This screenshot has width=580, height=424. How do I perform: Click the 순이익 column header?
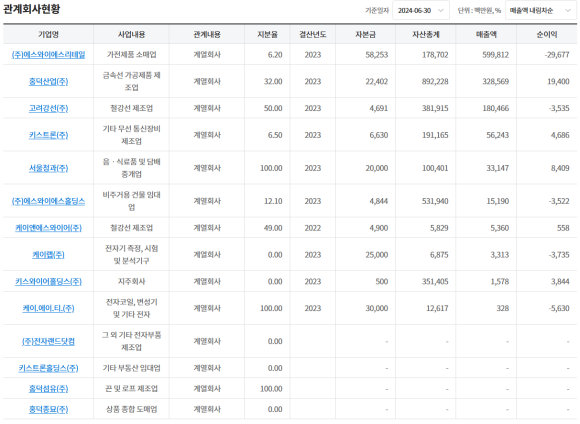[x=547, y=34]
